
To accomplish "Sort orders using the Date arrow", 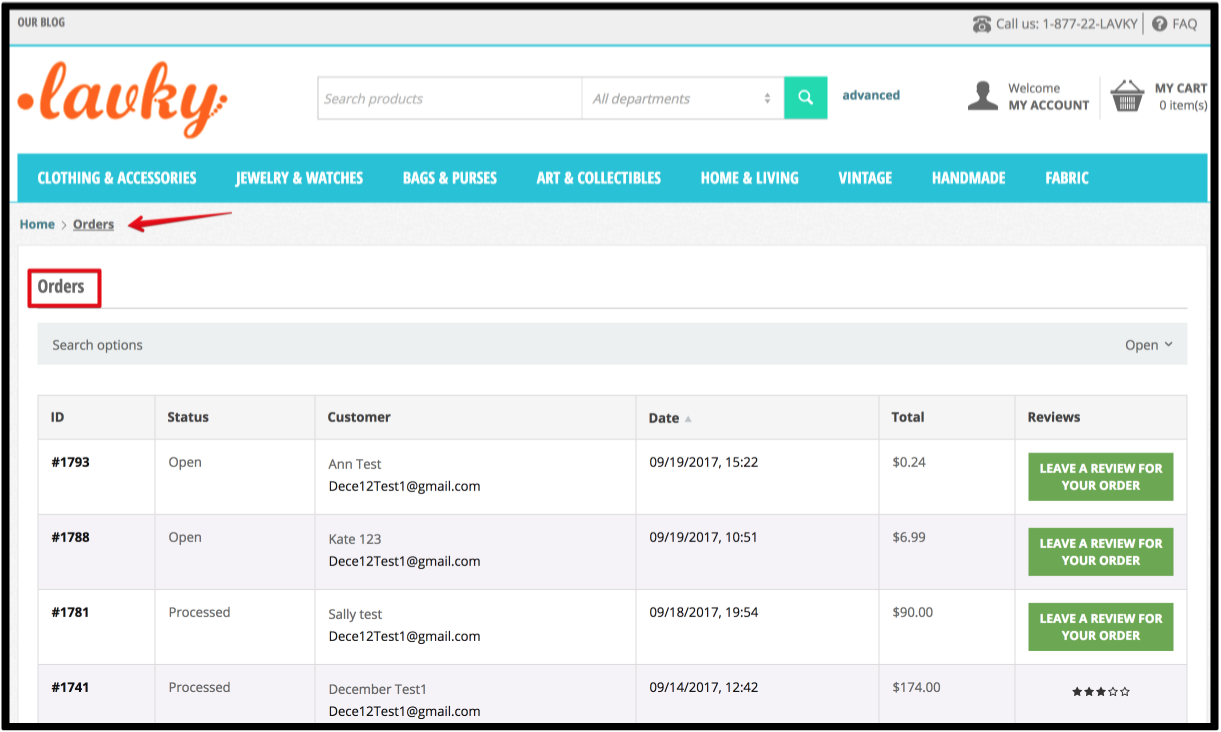I will [x=691, y=418].
